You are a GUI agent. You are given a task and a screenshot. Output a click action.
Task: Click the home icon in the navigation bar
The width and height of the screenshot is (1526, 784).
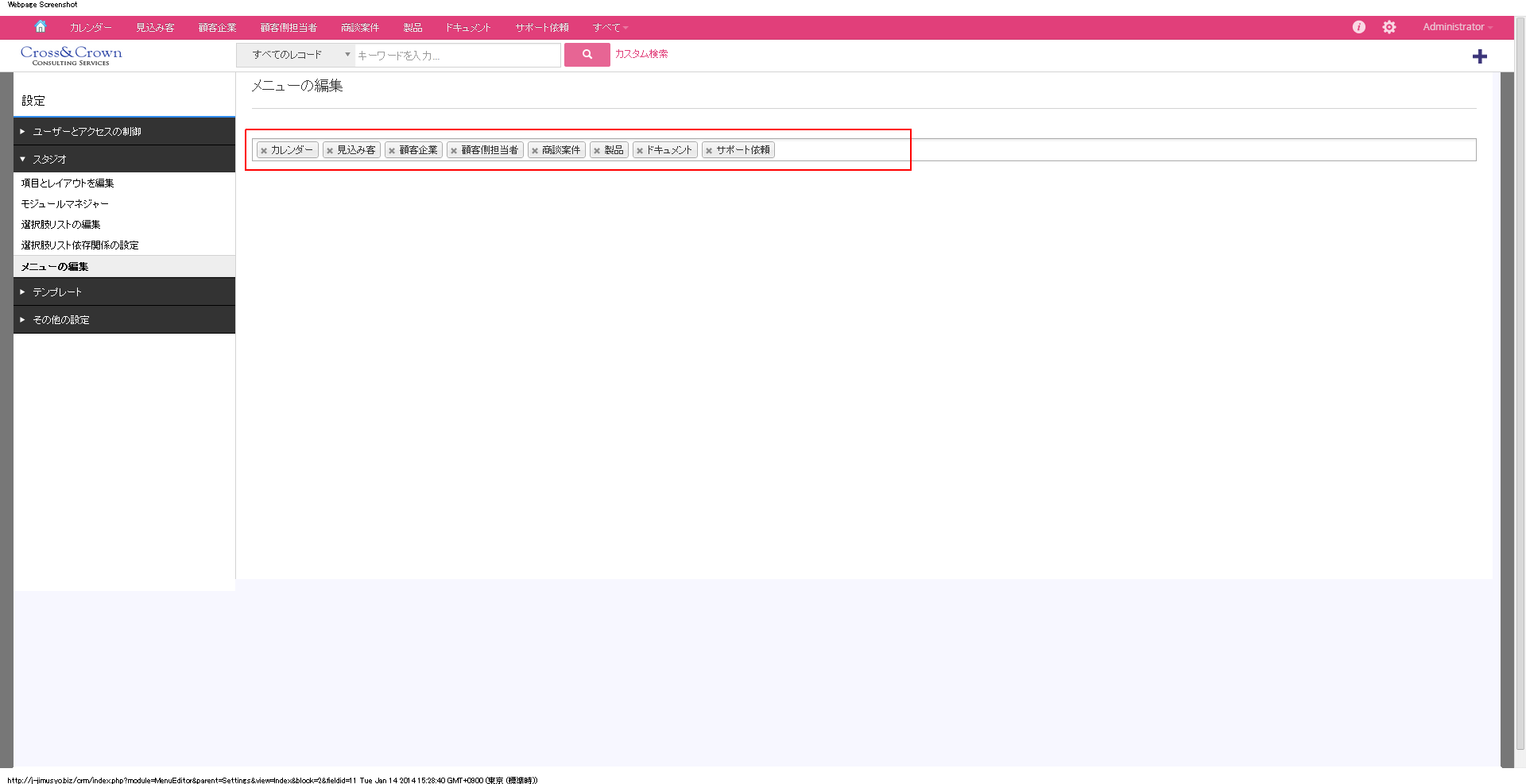click(41, 26)
